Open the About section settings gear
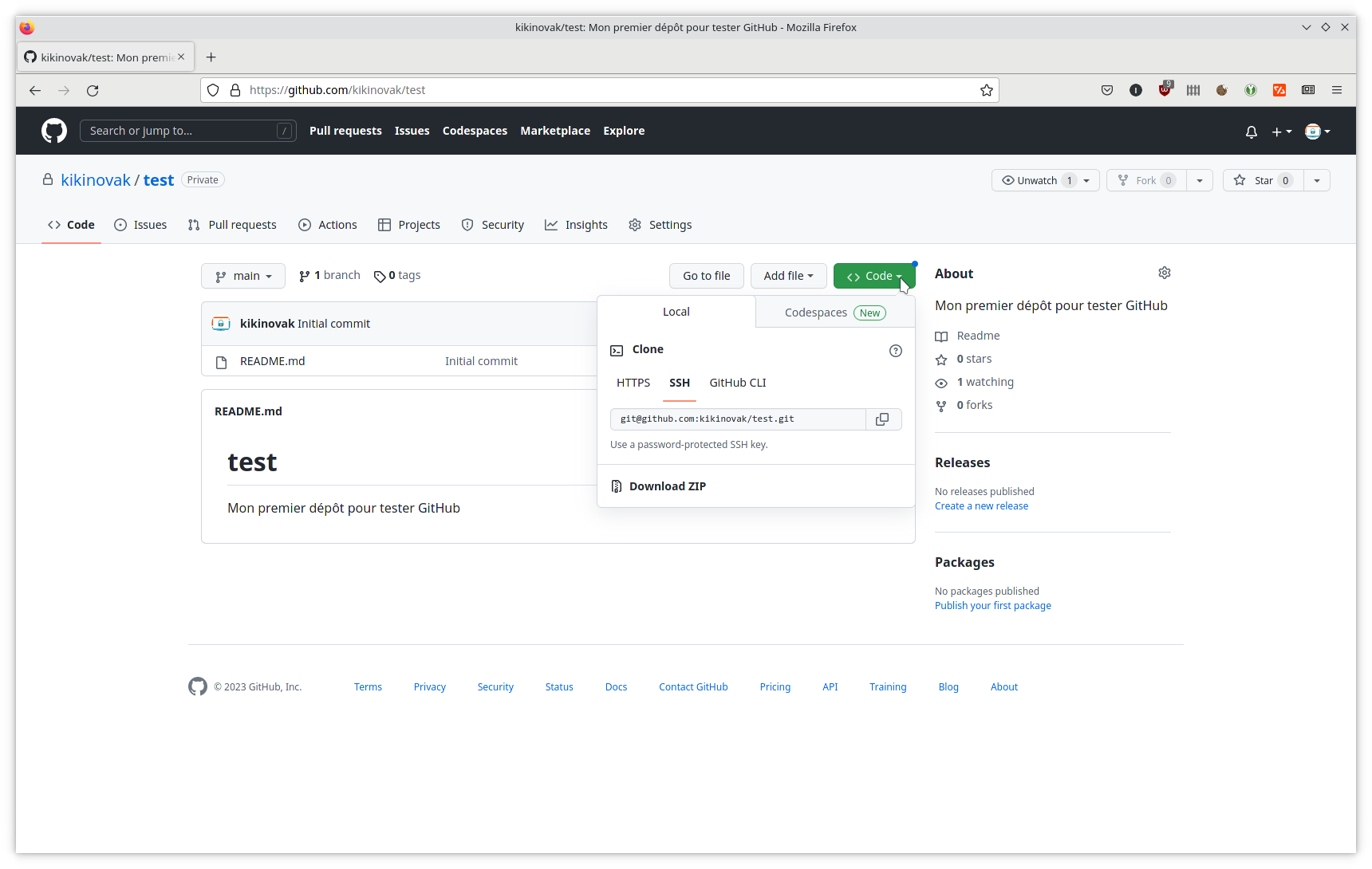The width and height of the screenshot is (1372, 869). (1164, 273)
